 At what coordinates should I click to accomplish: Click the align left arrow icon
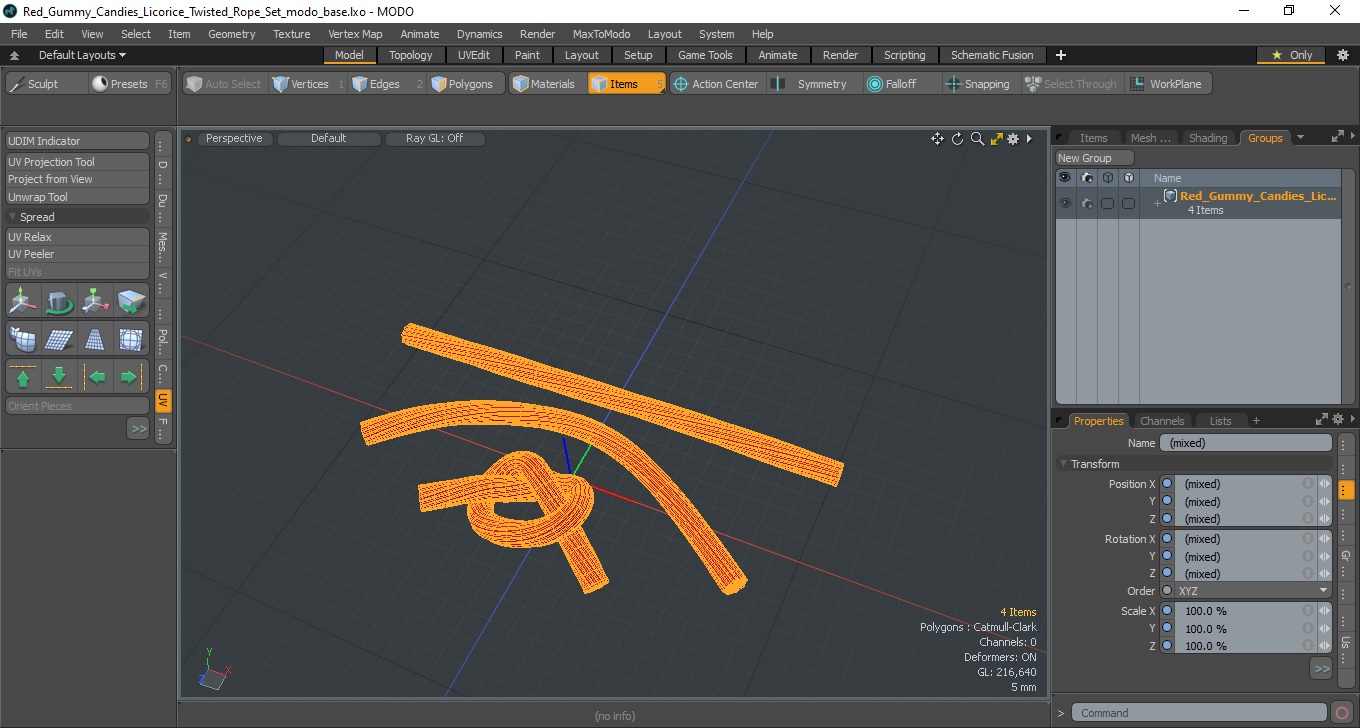coord(97,377)
